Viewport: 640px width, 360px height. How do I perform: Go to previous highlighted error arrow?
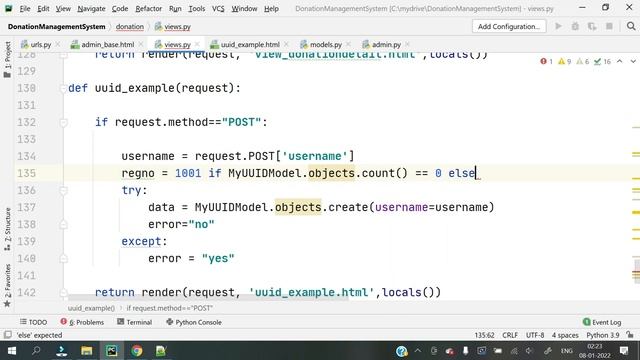(x=620, y=61)
